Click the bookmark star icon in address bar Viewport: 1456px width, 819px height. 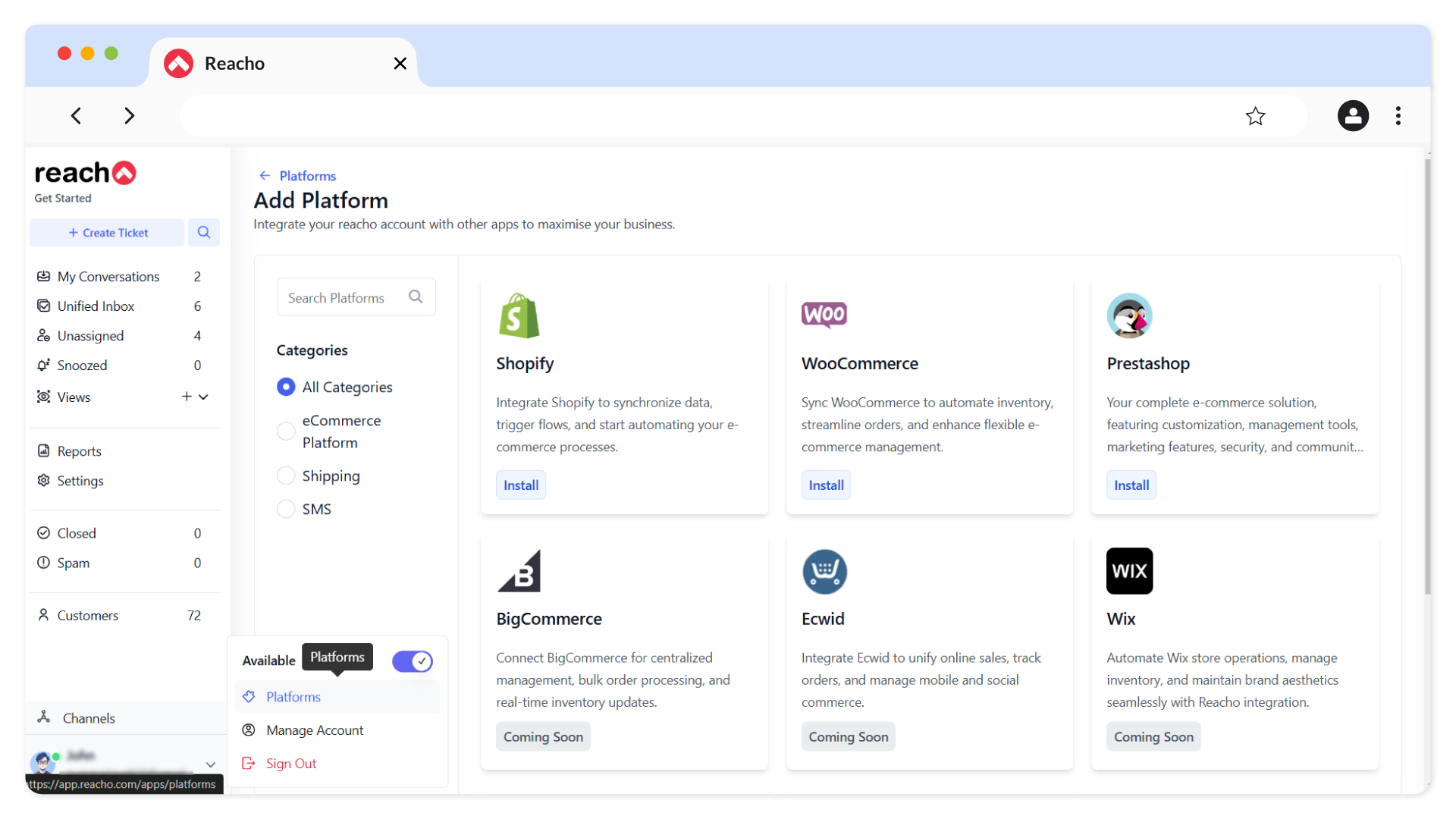pyautogui.click(x=1255, y=116)
